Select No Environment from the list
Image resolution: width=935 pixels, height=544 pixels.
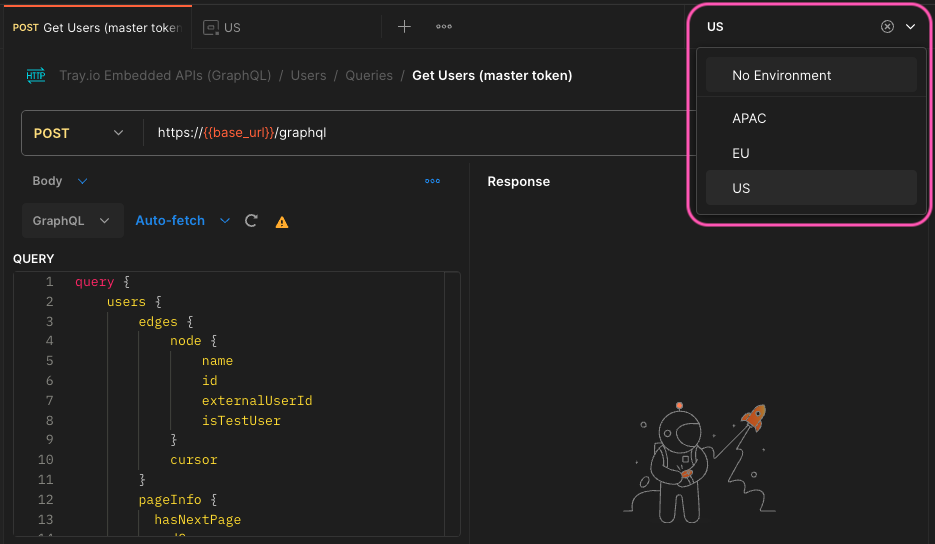(x=781, y=75)
